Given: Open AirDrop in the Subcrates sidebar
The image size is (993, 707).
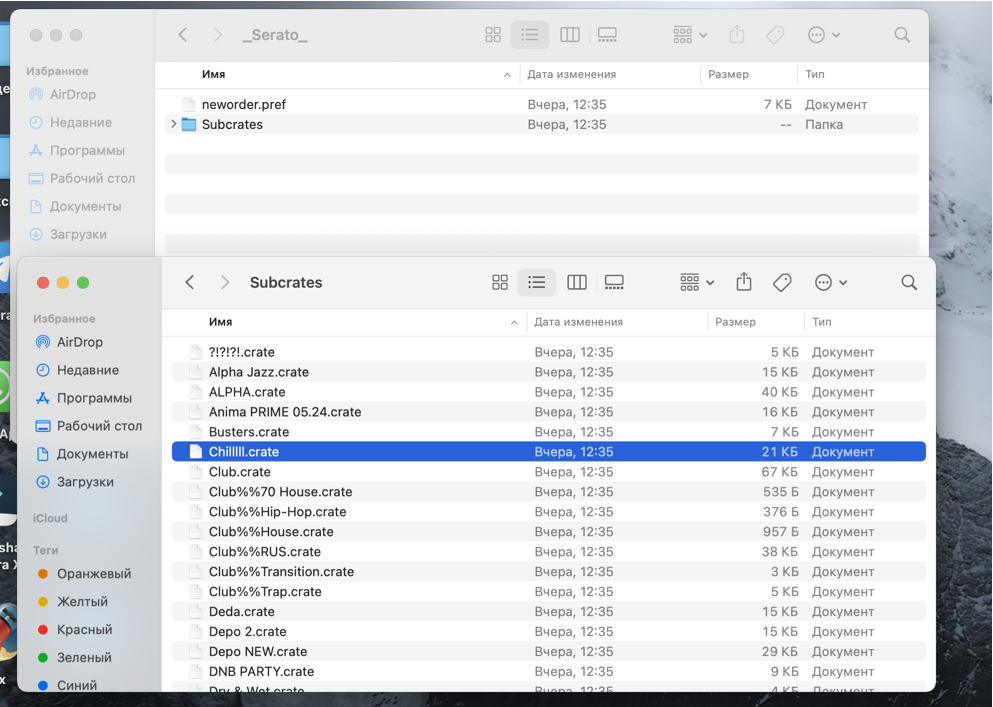Looking at the screenshot, I should pyautogui.click(x=80, y=342).
